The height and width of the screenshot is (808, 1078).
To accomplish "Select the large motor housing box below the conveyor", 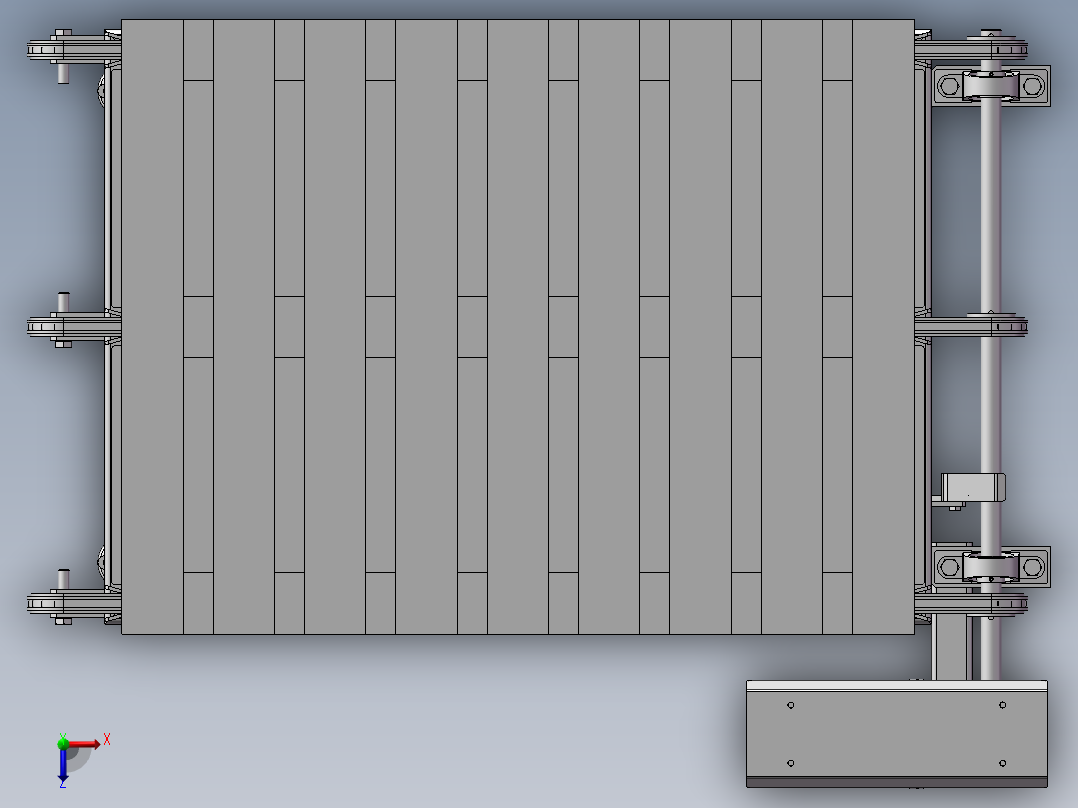I will tap(896, 734).
